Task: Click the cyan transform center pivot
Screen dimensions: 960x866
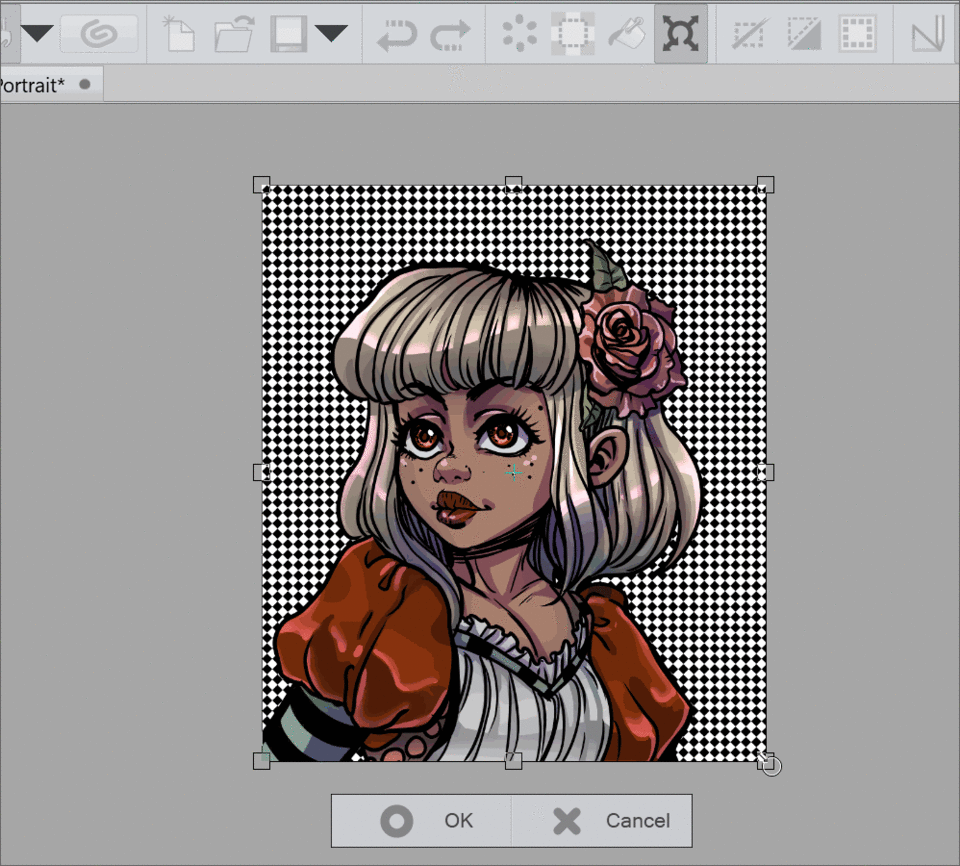Action: 514,473
